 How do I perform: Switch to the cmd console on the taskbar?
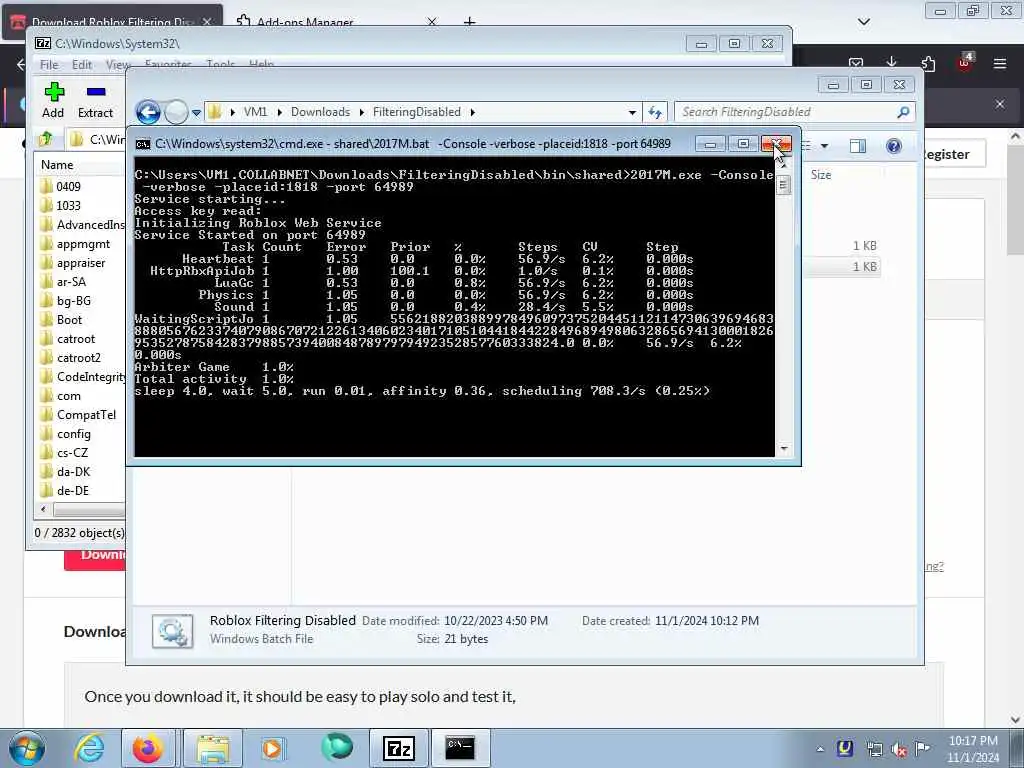click(460, 748)
